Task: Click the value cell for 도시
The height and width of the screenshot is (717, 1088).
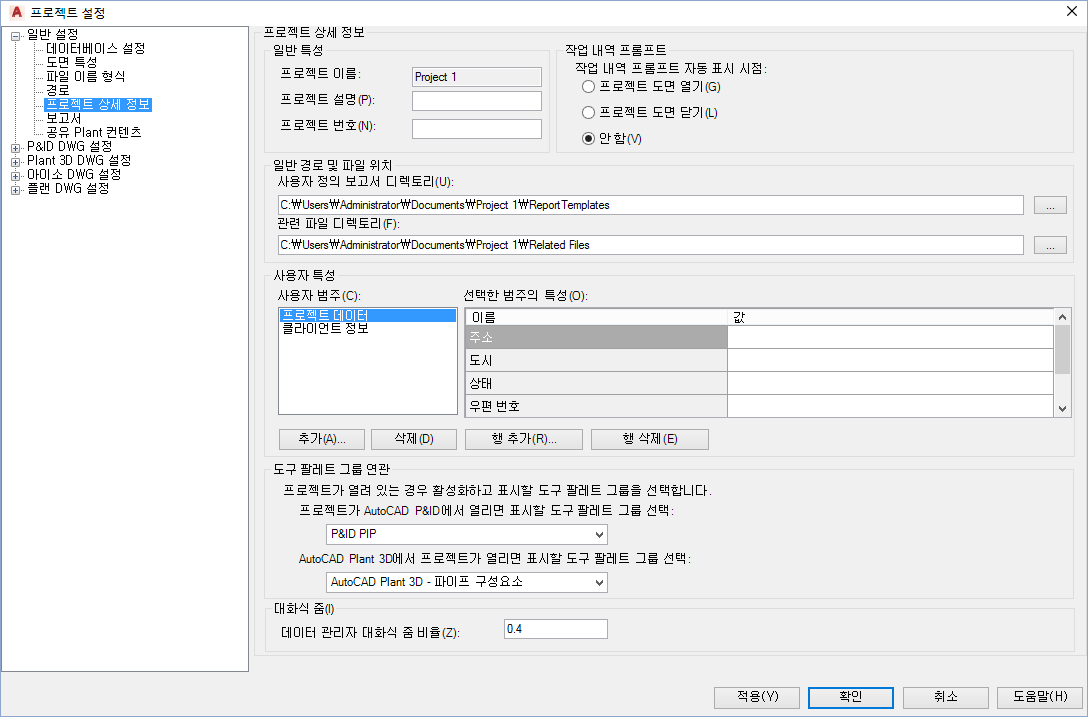Action: coord(890,360)
